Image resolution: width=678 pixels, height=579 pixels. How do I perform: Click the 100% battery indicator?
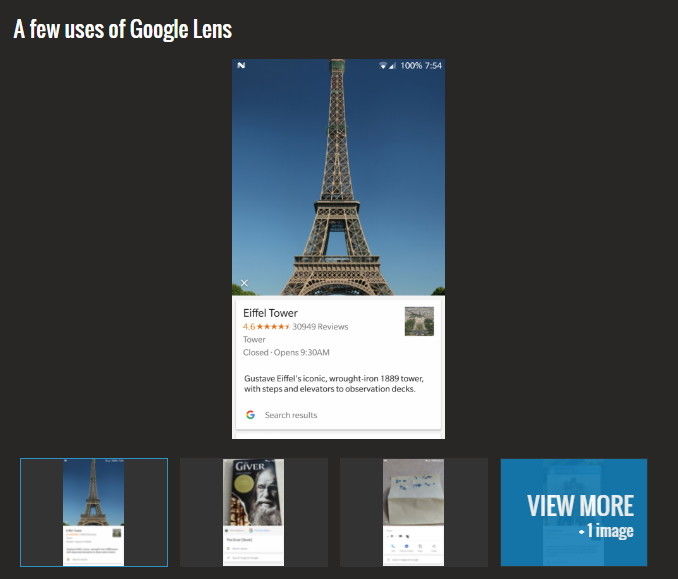pos(411,66)
